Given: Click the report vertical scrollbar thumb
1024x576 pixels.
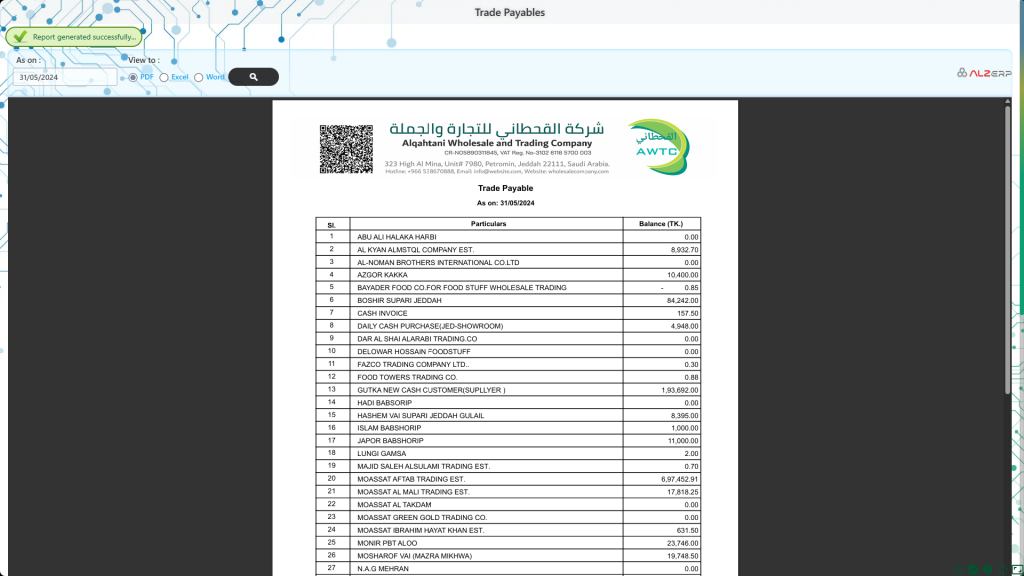Looking at the screenshot, I should pyautogui.click(x=1008, y=248).
